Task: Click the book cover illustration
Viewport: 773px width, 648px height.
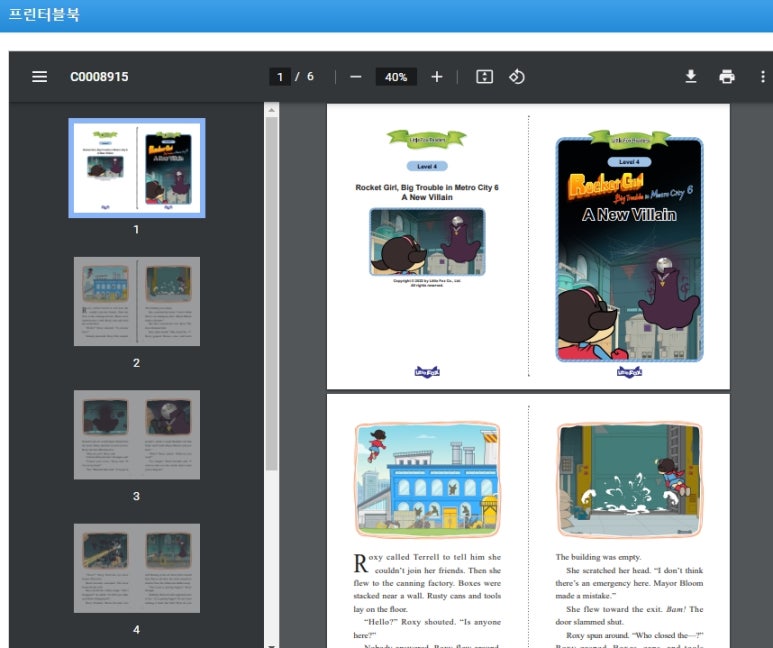Action: pos(630,250)
